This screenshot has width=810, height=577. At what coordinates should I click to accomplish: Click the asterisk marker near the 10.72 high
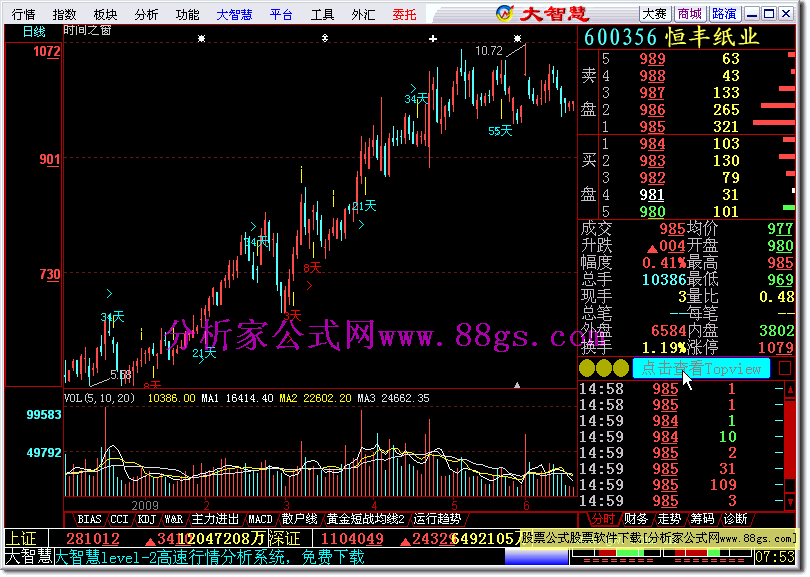pos(517,39)
